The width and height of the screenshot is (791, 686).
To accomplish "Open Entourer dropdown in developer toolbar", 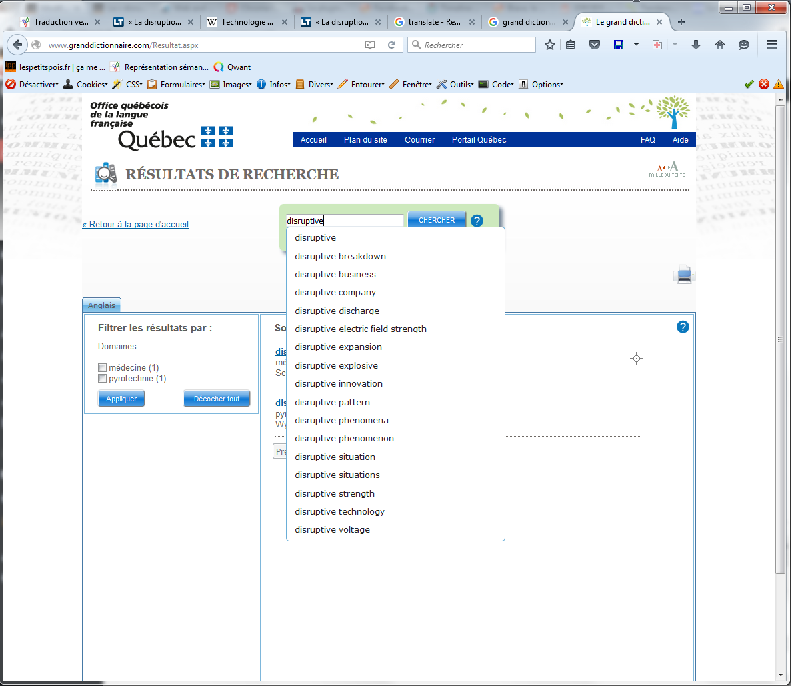I will [361, 84].
